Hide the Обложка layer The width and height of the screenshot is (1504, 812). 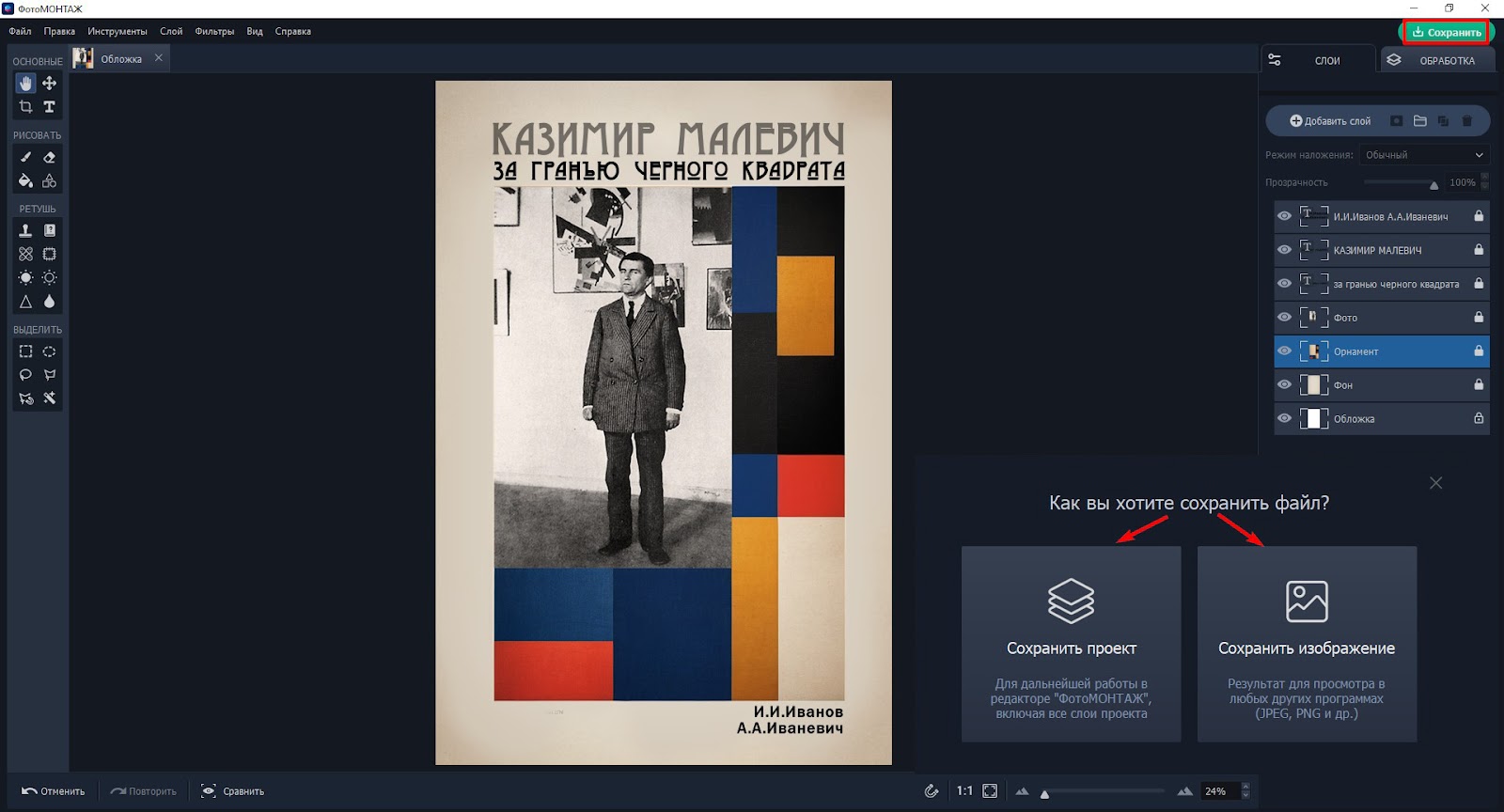coord(1284,419)
